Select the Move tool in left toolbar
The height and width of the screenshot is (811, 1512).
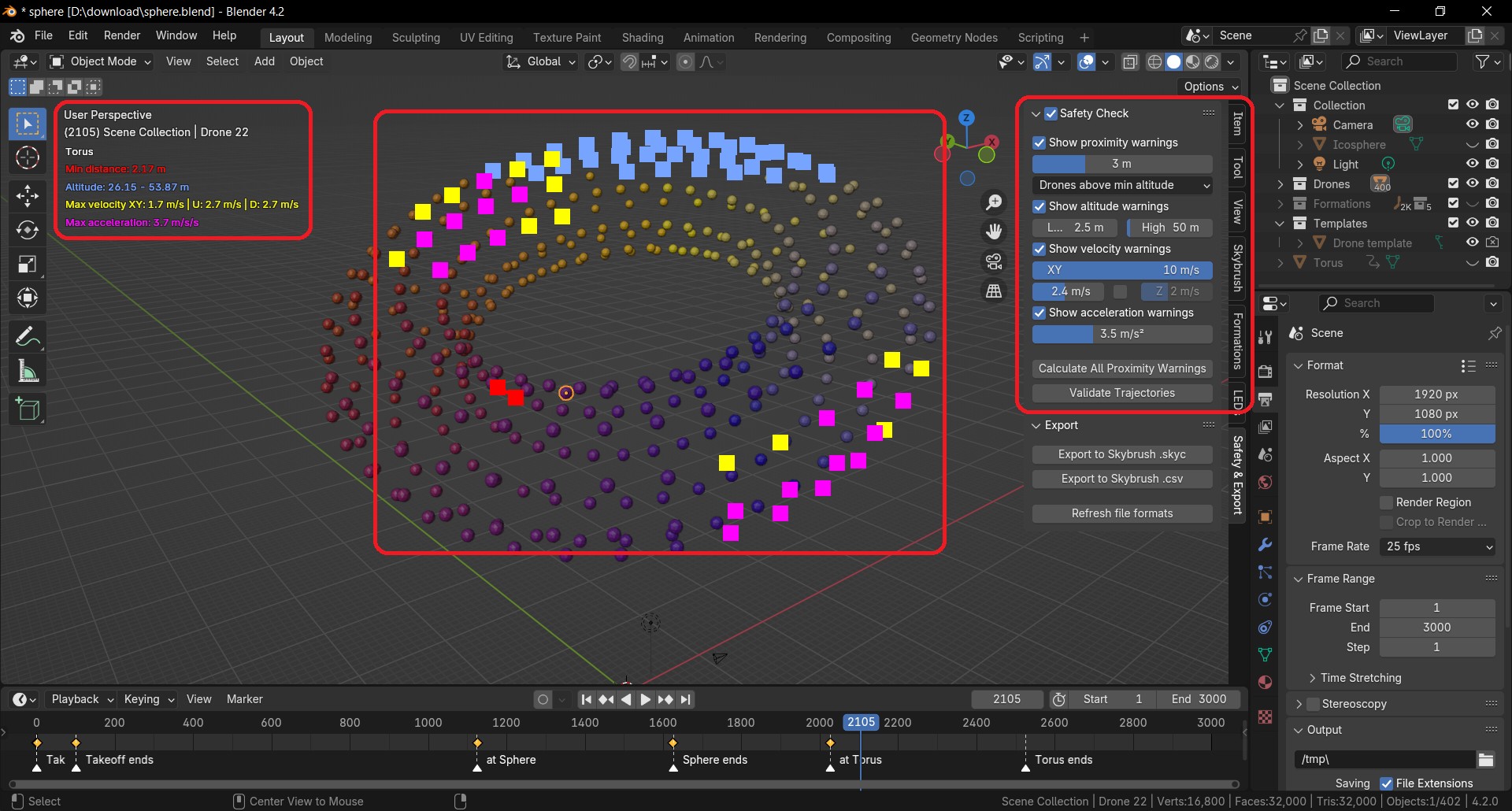28,194
